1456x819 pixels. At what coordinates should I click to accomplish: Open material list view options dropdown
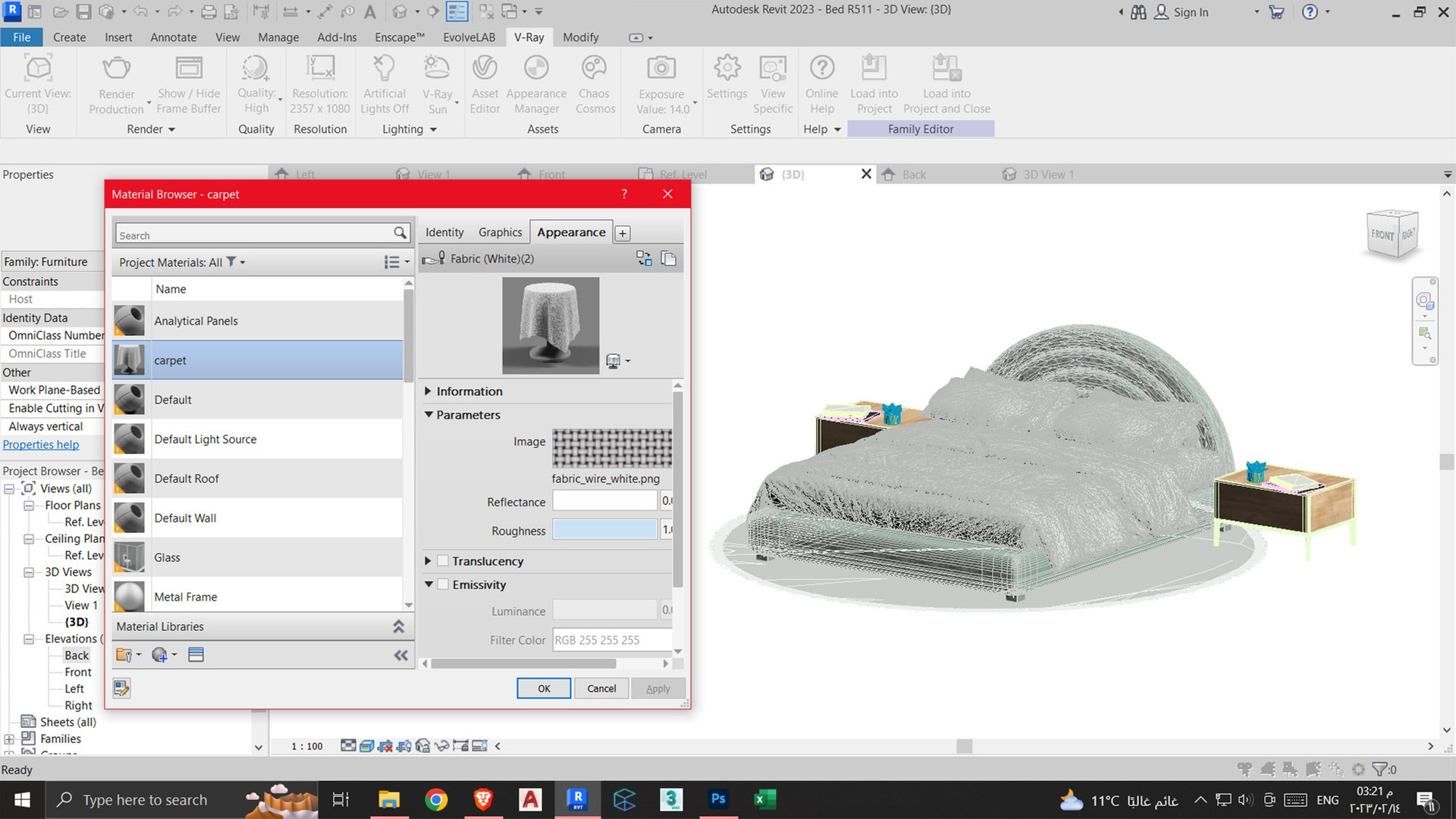coord(397,262)
